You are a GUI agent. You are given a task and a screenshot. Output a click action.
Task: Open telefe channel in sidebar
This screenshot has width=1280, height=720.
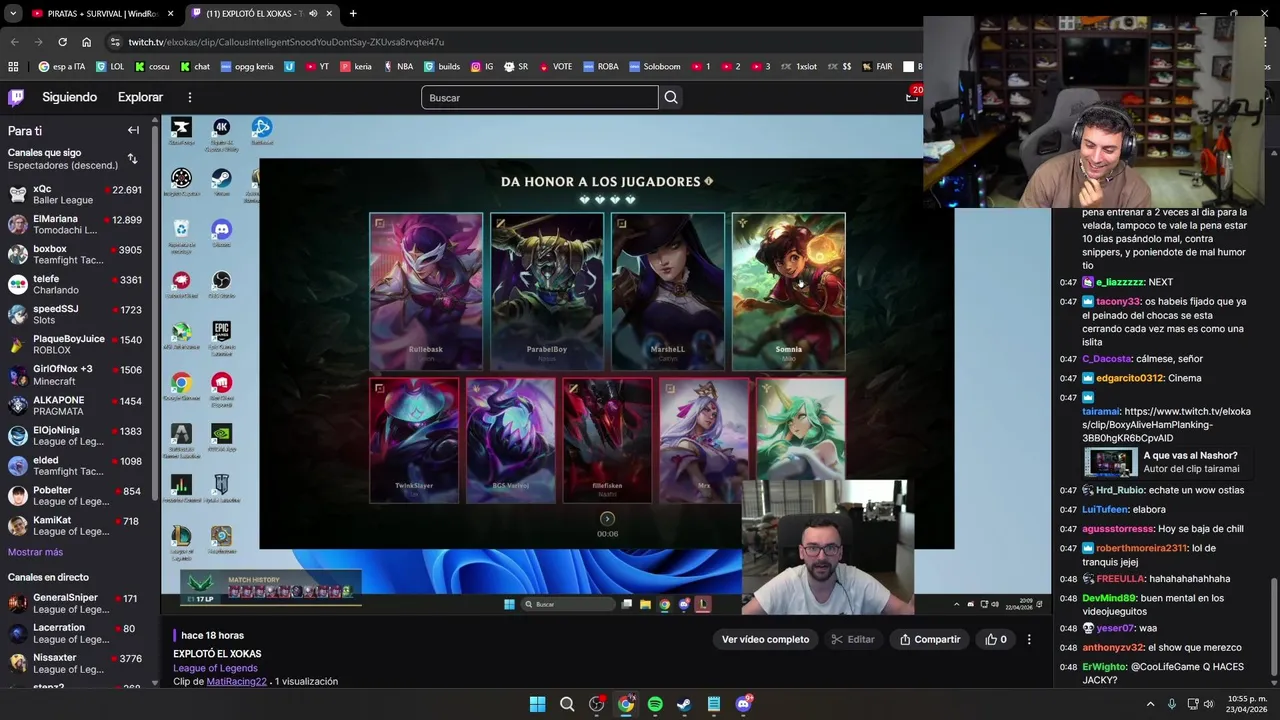click(76, 284)
